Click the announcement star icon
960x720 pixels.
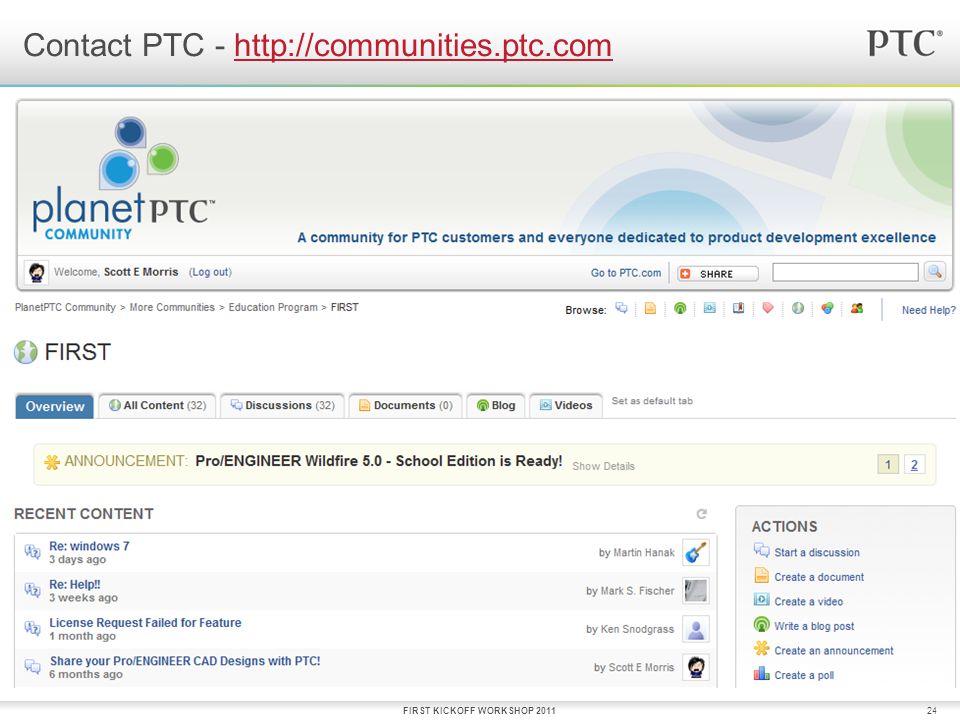click(x=51, y=462)
